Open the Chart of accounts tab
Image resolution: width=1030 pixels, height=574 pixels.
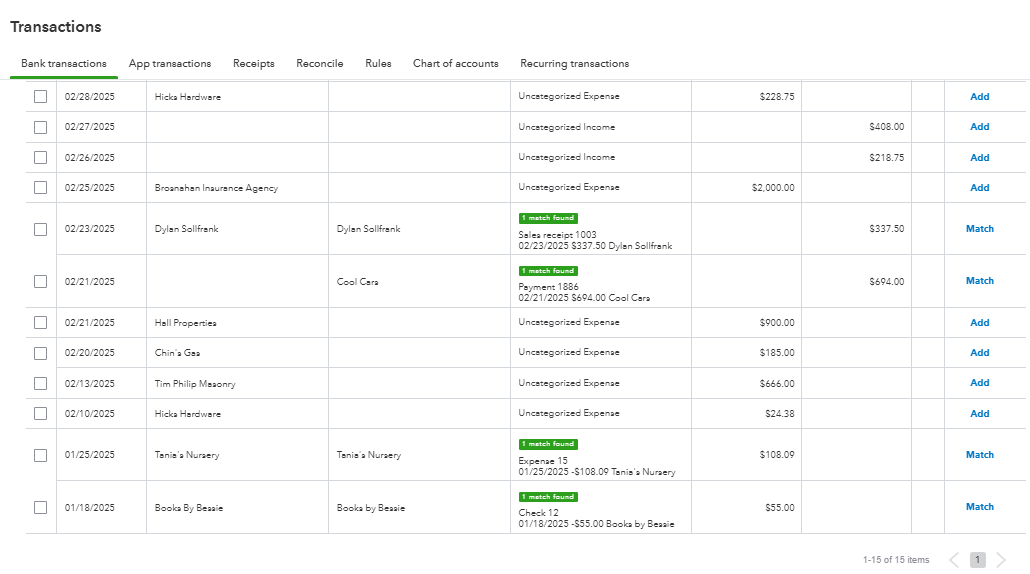455,64
